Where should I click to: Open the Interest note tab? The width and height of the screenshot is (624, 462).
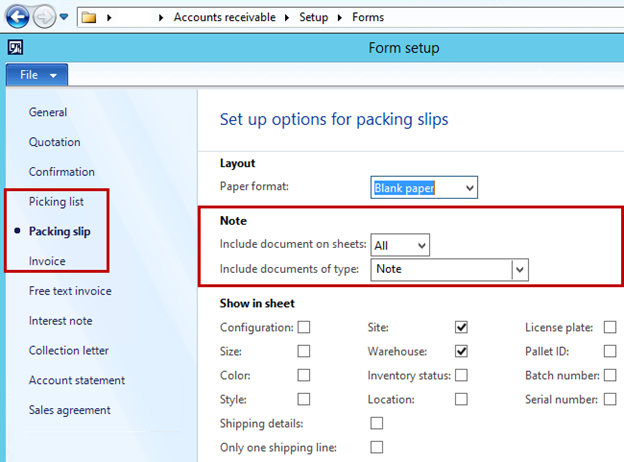(x=60, y=321)
